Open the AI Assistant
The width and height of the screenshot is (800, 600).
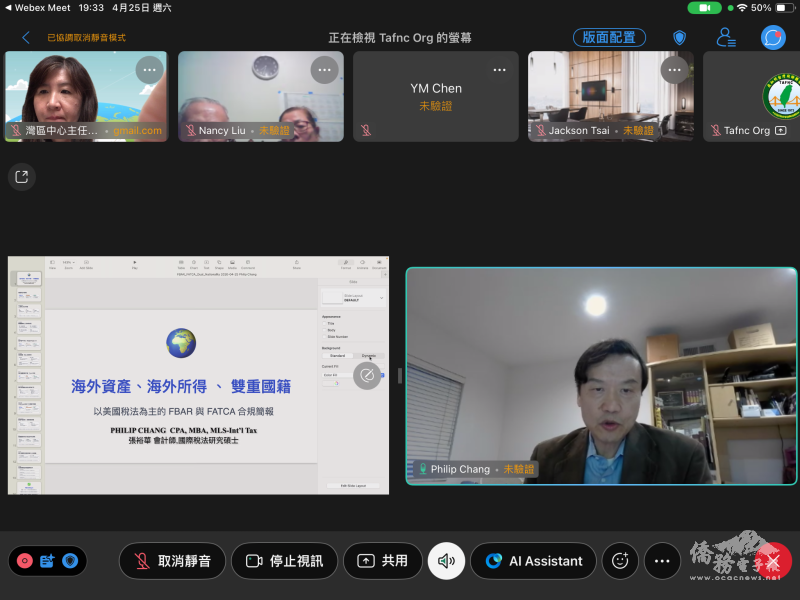pyautogui.click(x=534, y=561)
